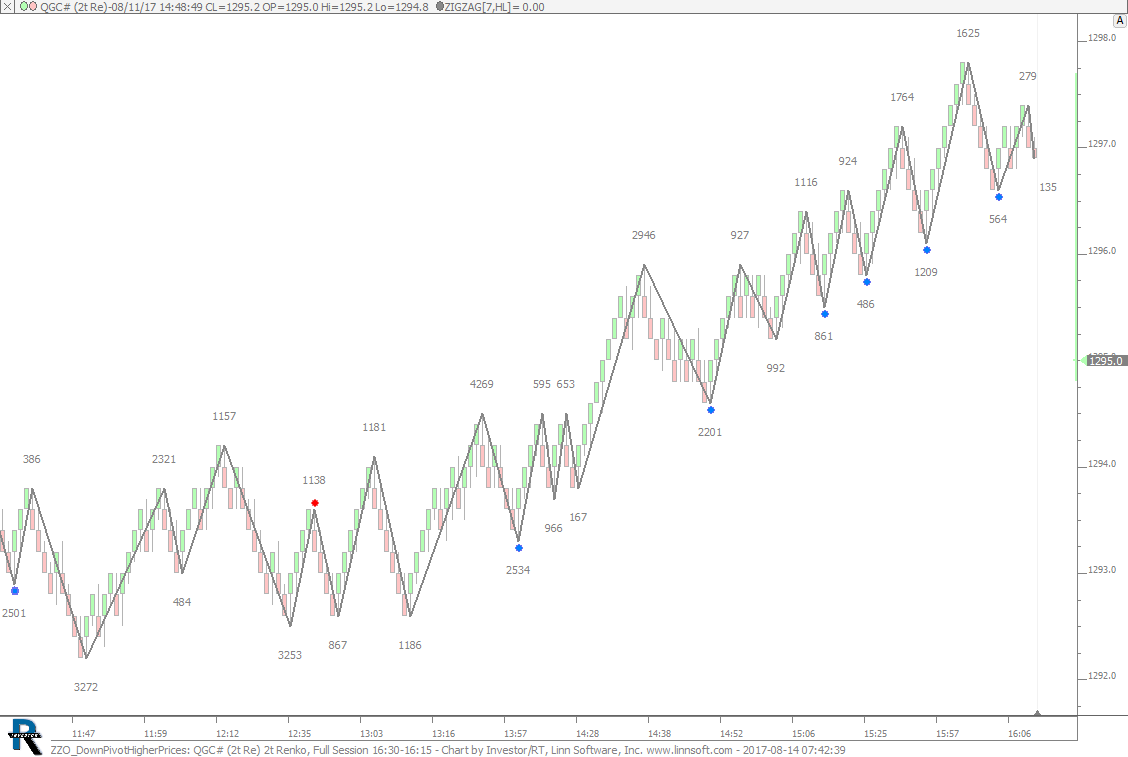
Task: Select the blue pivot dot above 2201
Action: [711, 410]
